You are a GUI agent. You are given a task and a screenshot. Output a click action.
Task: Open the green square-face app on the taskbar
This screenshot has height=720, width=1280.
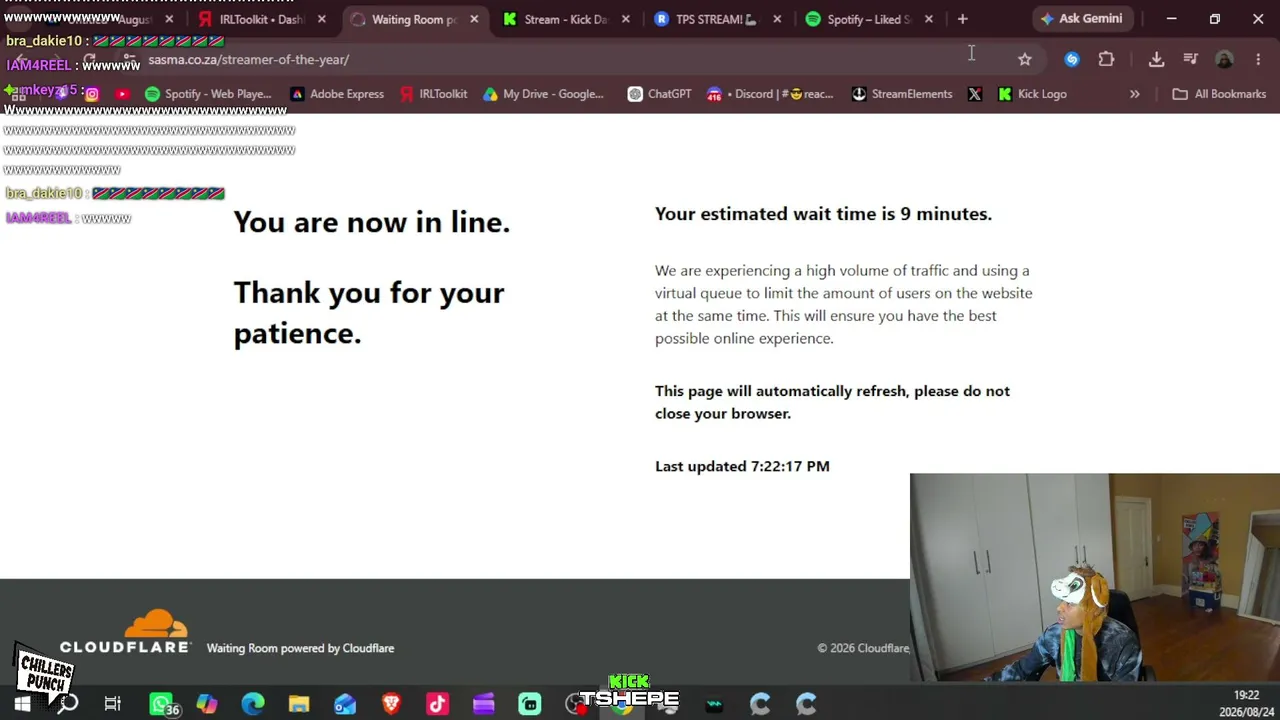[x=529, y=704]
